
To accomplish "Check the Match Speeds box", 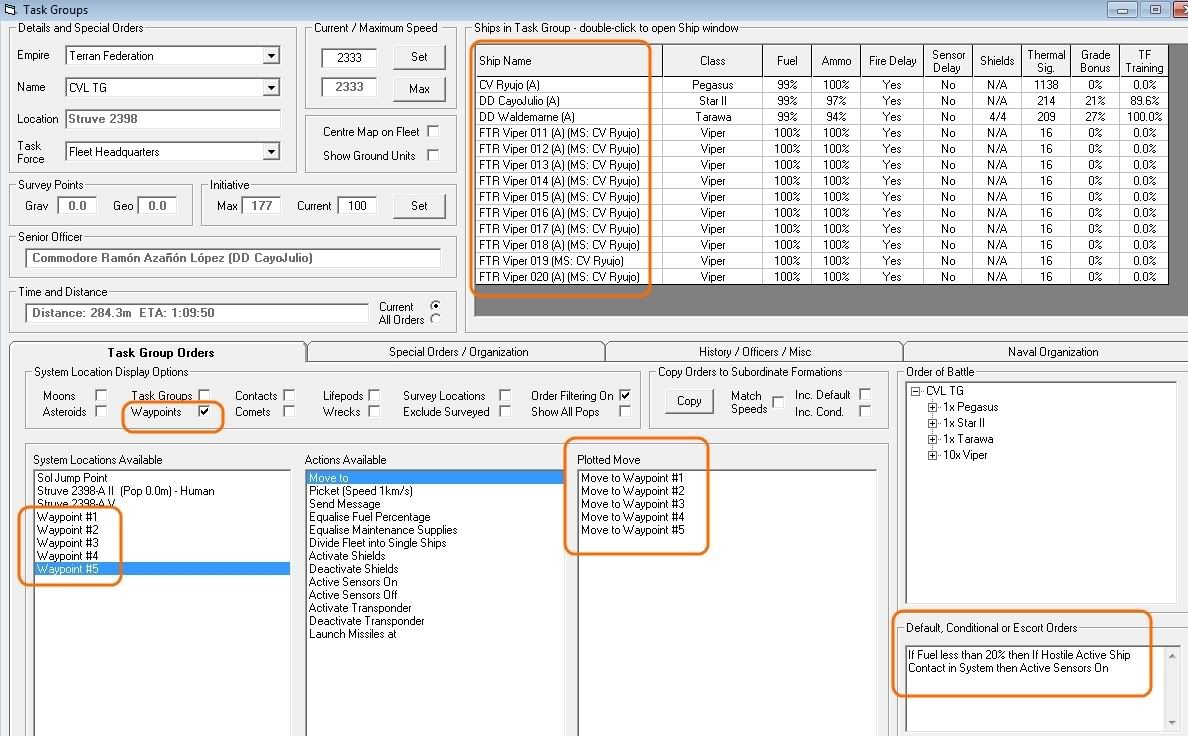I will click(x=777, y=402).
